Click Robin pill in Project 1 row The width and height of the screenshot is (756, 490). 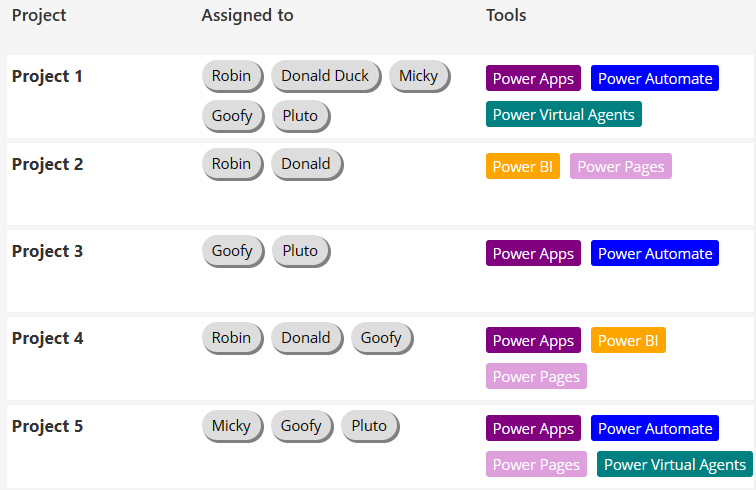tap(232, 76)
